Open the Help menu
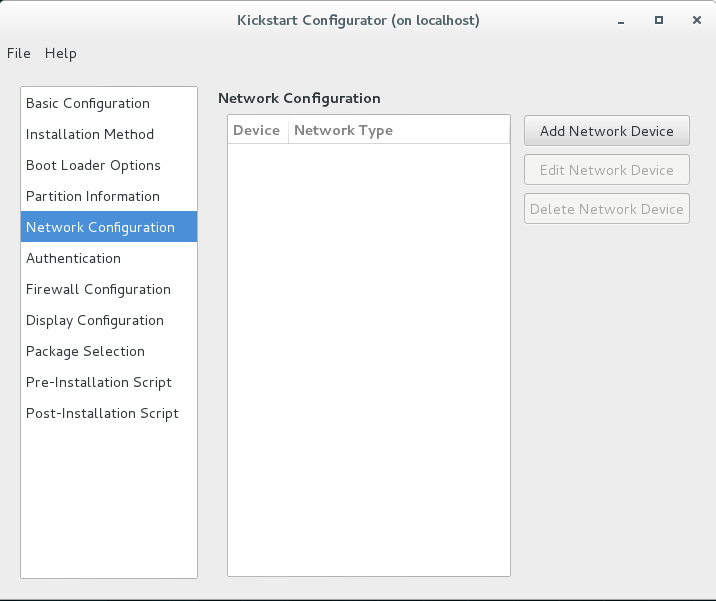 click(x=61, y=53)
